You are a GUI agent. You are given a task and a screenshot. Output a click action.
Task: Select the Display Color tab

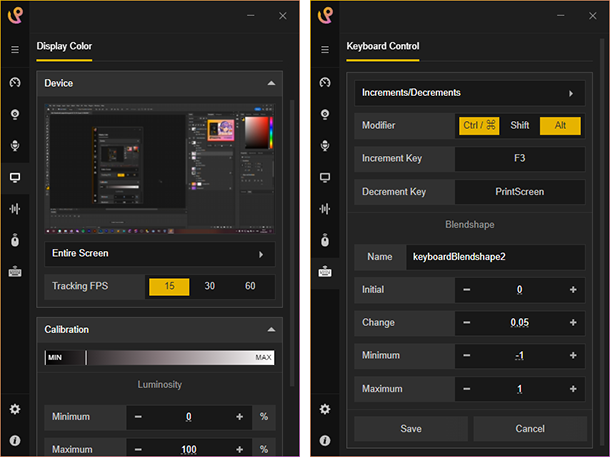(64, 46)
